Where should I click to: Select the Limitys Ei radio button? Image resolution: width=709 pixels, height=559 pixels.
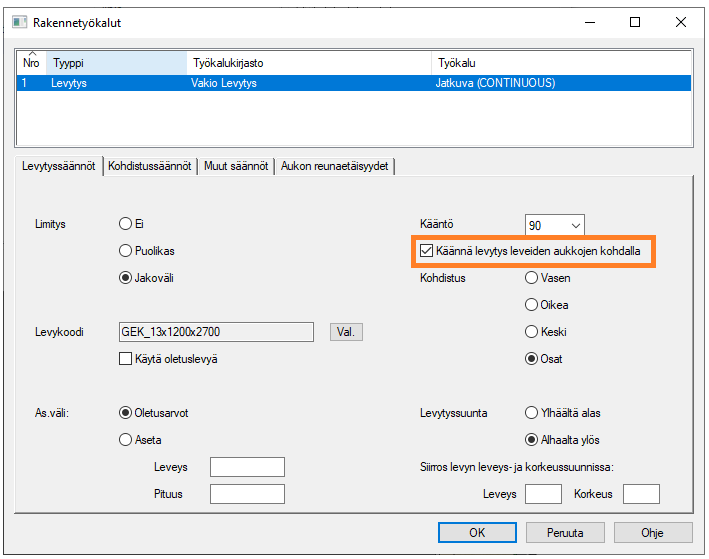click(126, 224)
